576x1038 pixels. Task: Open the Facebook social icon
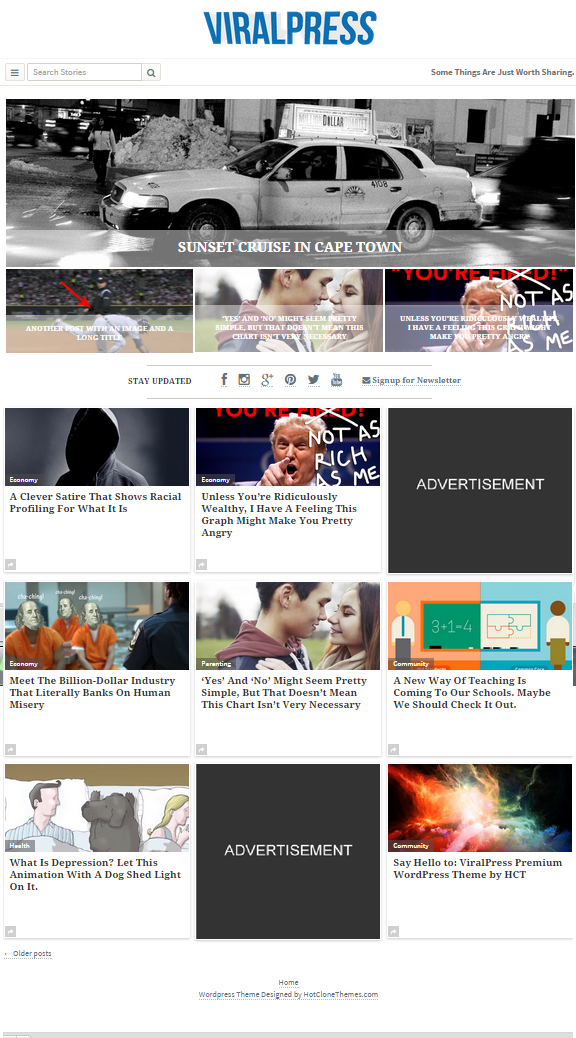point(224,379)
